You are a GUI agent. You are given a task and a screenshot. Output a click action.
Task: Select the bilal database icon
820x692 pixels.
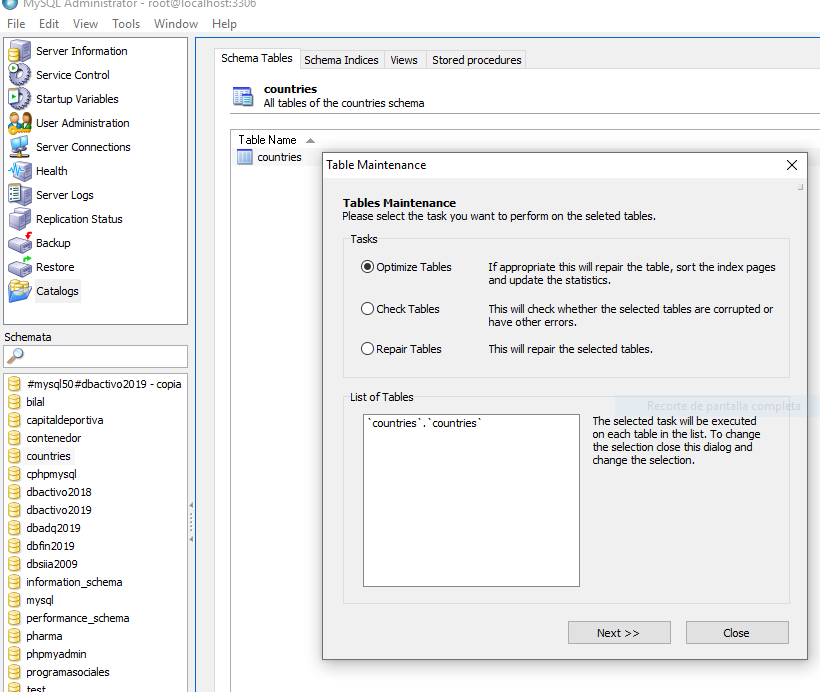[x=14, y=402]
